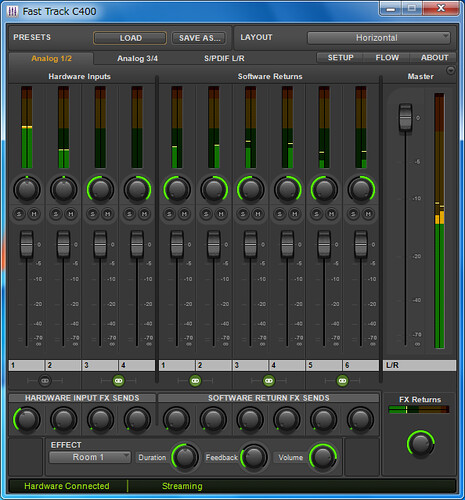Screen dimensions: 465x500
Task: Click FX send knob for Software Return 1
Action: [177, 420]
